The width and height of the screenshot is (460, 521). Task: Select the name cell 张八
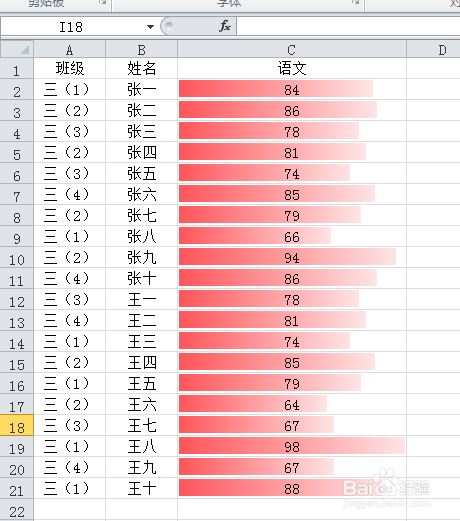(142, 237)
